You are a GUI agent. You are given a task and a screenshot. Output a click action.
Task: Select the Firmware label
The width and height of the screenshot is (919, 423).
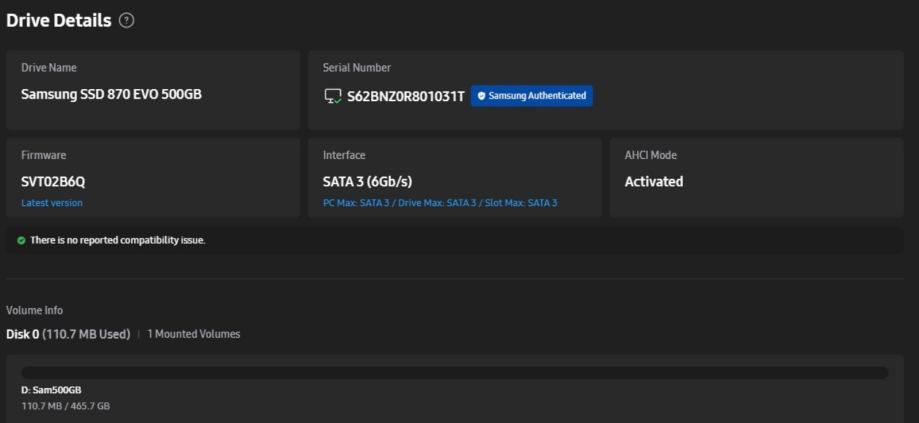[43, 155]
